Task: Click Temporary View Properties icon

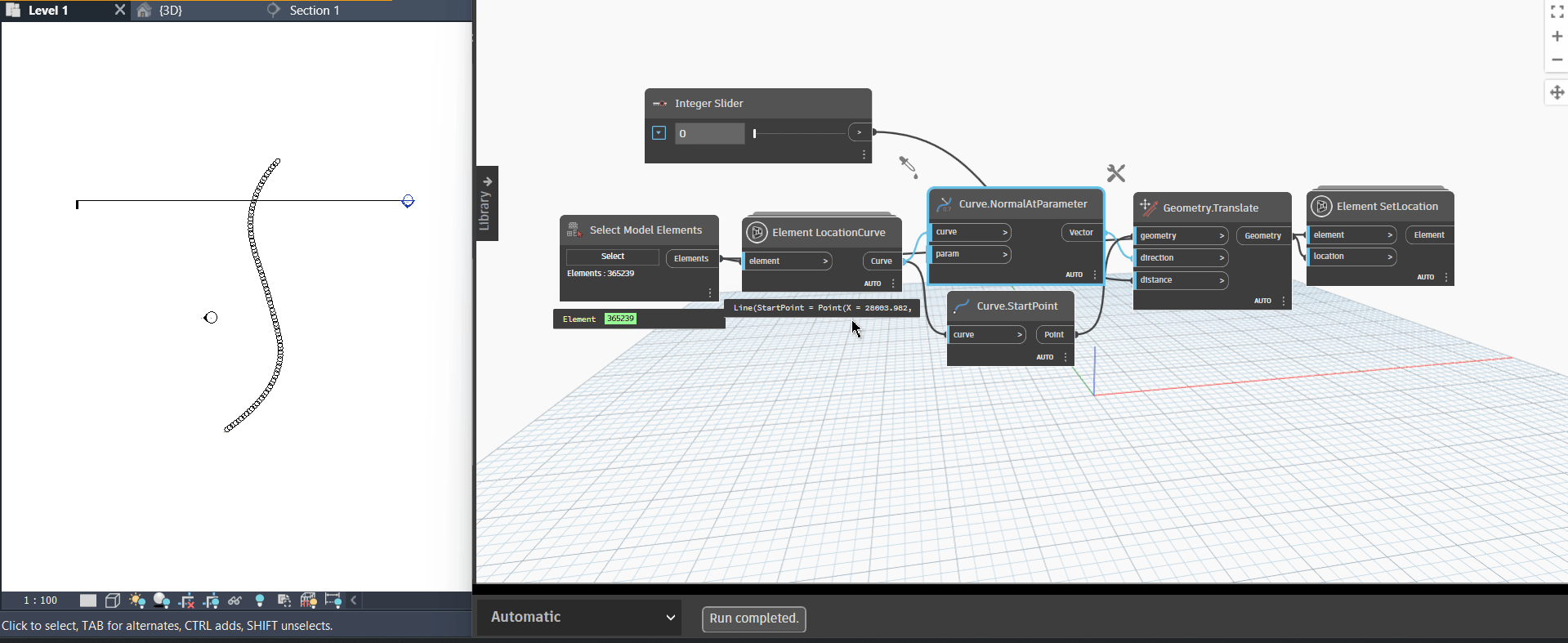Action: [x=284, y=601]
